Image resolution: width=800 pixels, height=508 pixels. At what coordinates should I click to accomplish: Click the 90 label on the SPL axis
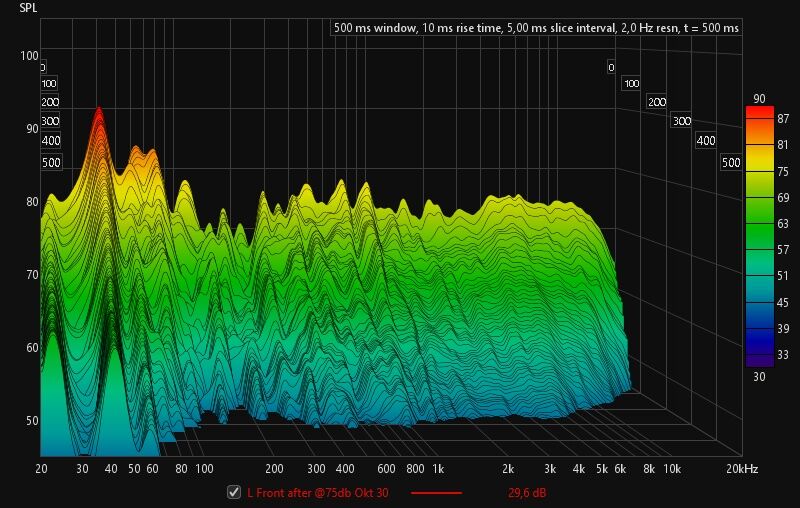pos(32,129)
